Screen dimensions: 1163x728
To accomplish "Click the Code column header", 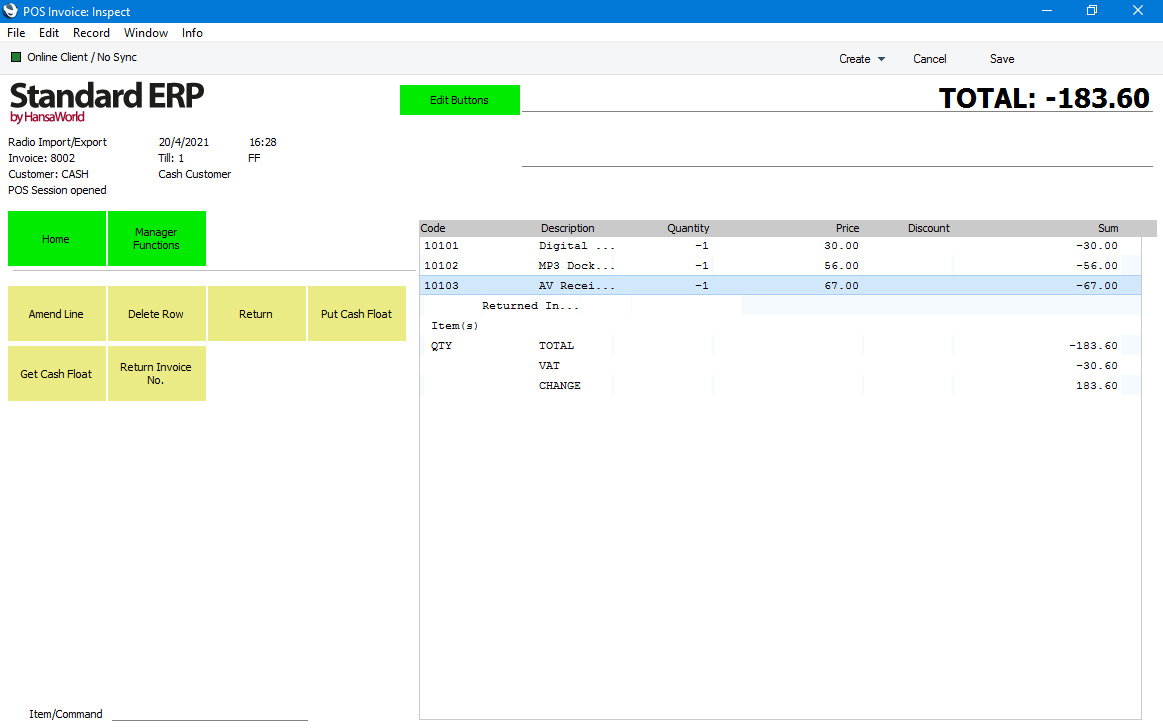I will (433, 228).
